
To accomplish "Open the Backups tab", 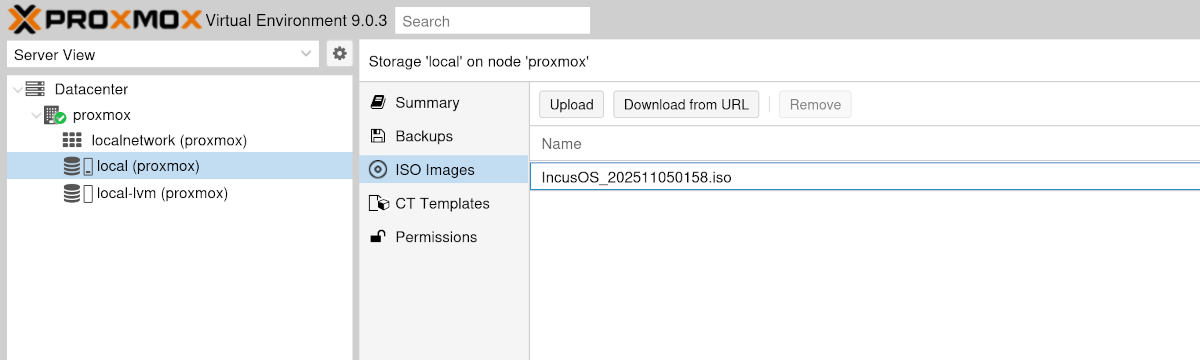I will click(444, 136).
